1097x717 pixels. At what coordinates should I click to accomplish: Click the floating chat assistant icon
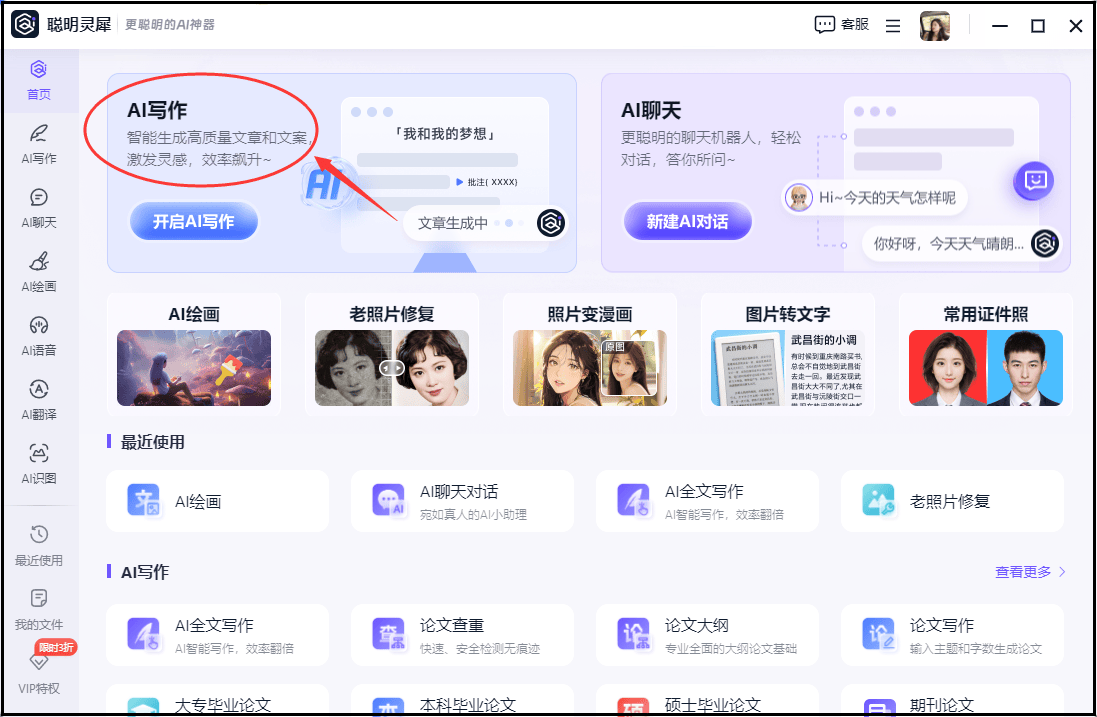click(1034, 181)
